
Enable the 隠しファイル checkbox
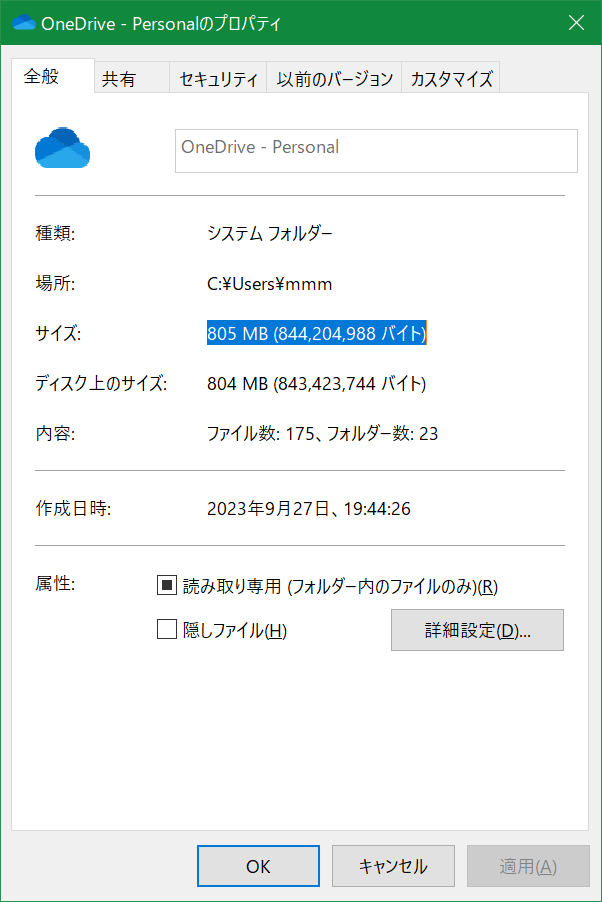[x=167, y=629]
